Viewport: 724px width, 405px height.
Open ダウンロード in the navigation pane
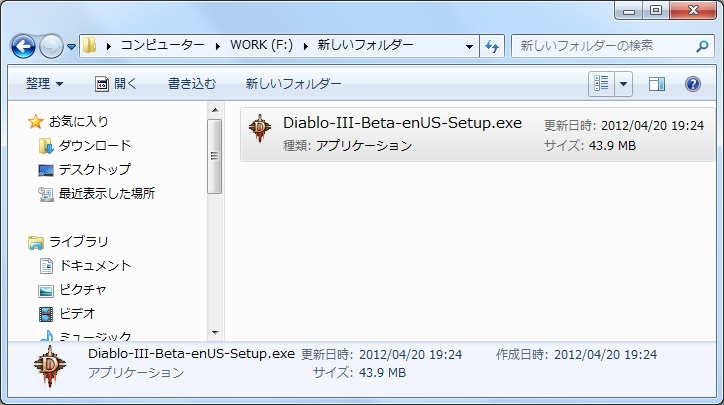click(95, 145)
